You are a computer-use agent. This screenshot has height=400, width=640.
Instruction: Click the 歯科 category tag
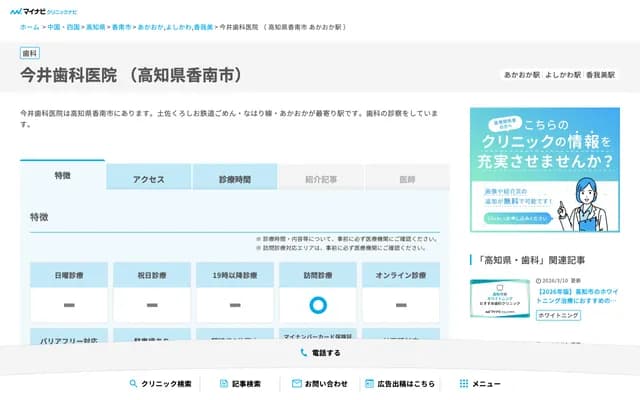tap(30, 53)
